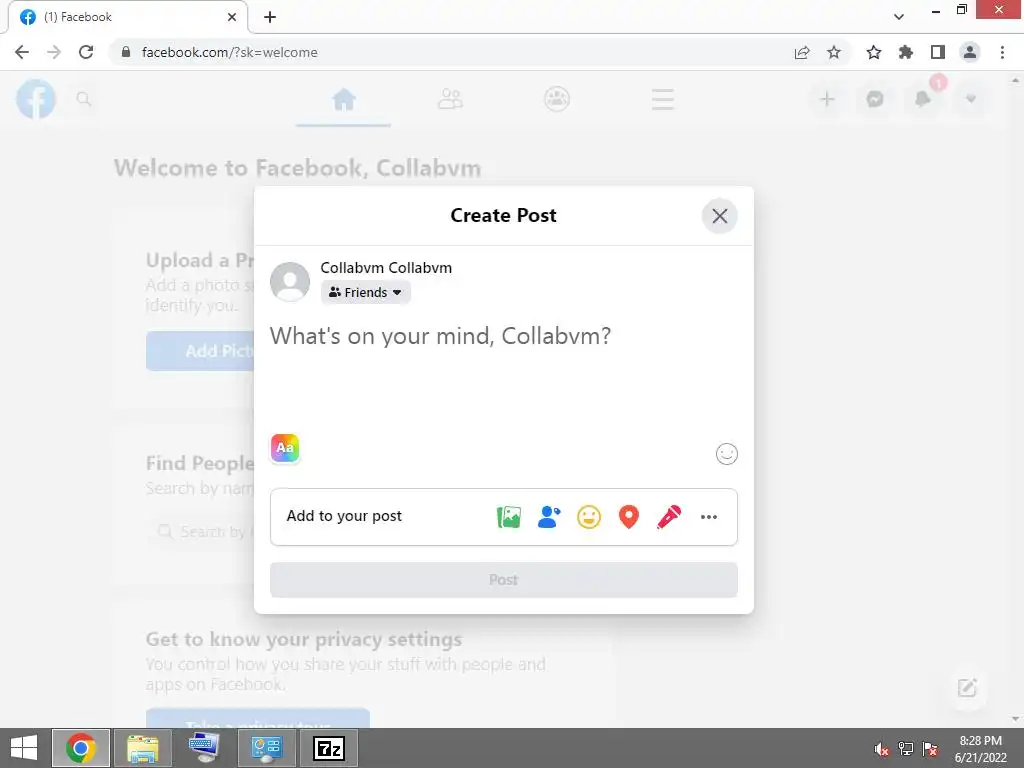Open the Chrome profile icon
This screenshot has height=768, width=1024.
point(970,52)
